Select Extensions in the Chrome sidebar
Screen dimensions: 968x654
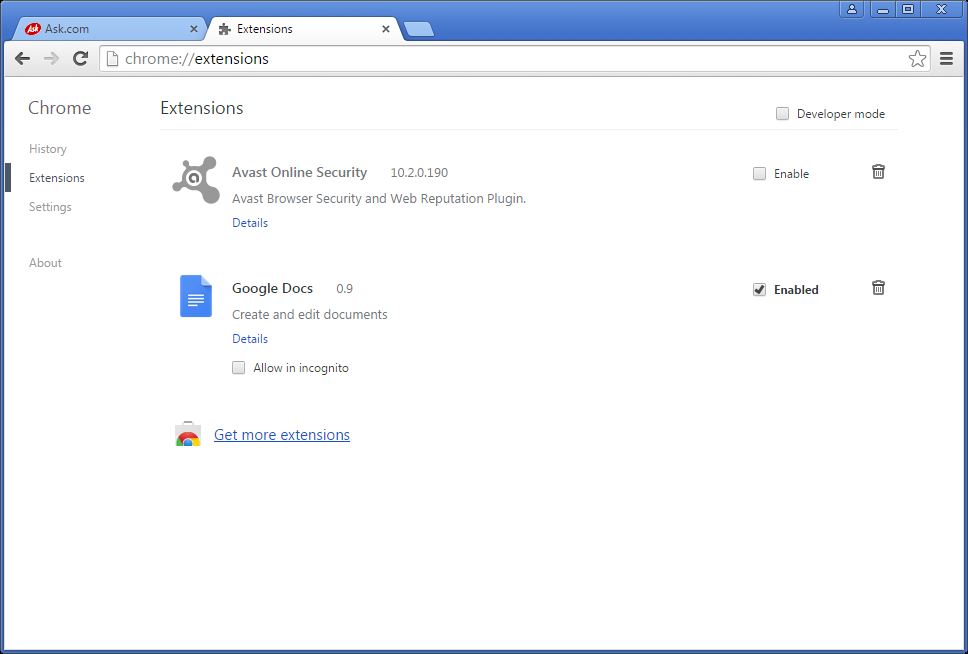click(x=57, y=178)
